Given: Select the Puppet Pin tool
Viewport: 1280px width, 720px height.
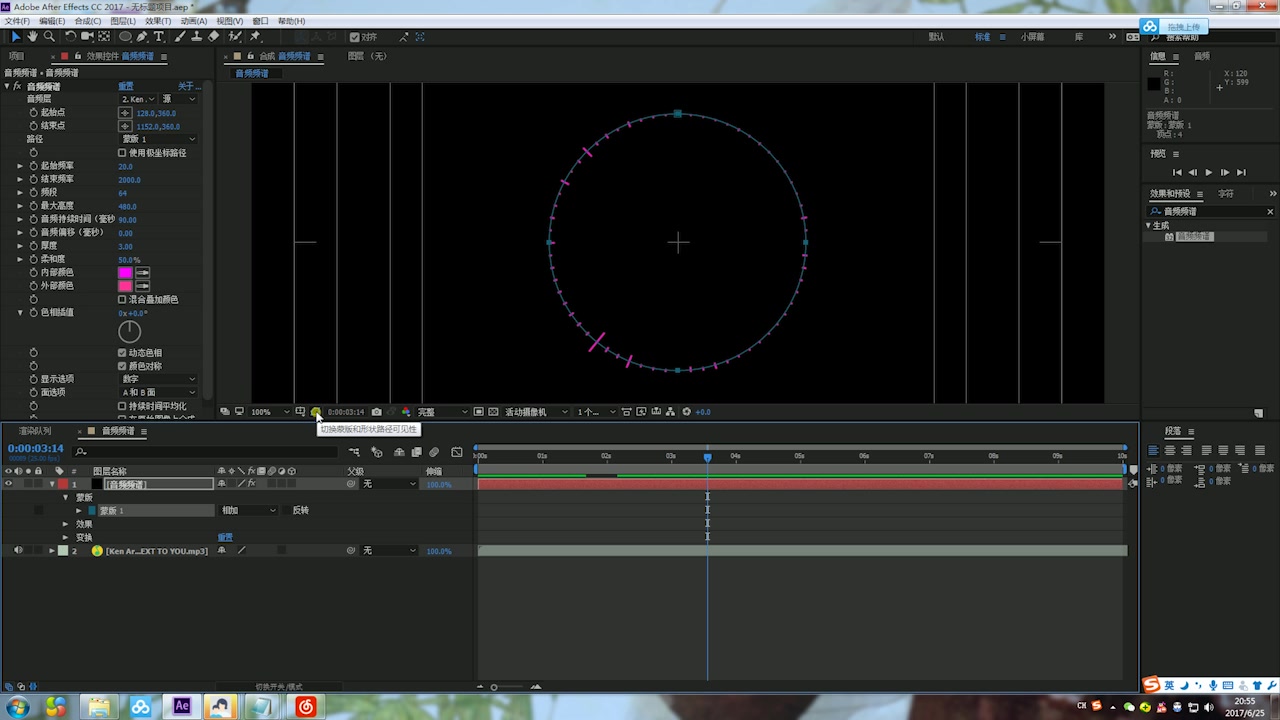Looking at the screenshot, I should (256, 36).
